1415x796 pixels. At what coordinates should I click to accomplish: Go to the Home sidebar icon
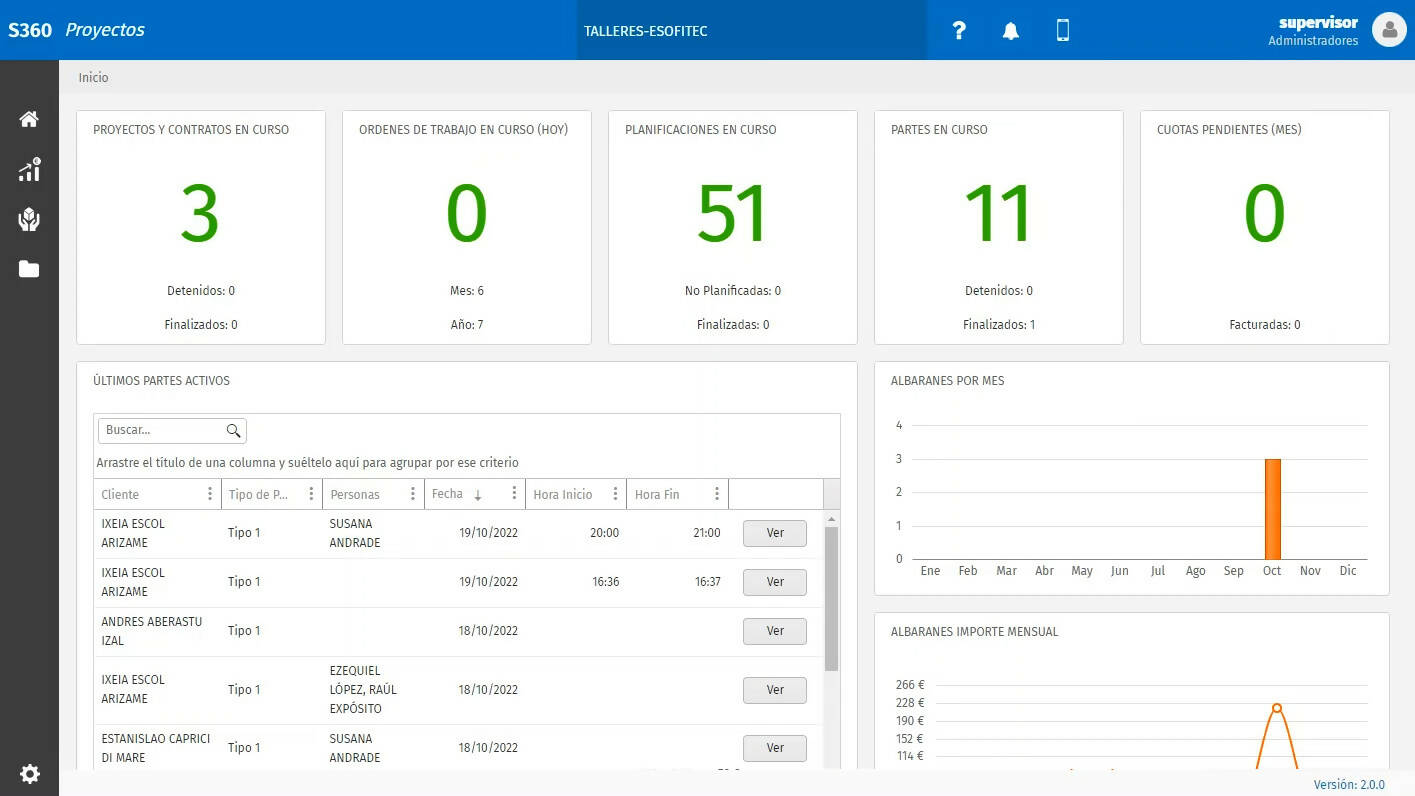pos(29,120)
